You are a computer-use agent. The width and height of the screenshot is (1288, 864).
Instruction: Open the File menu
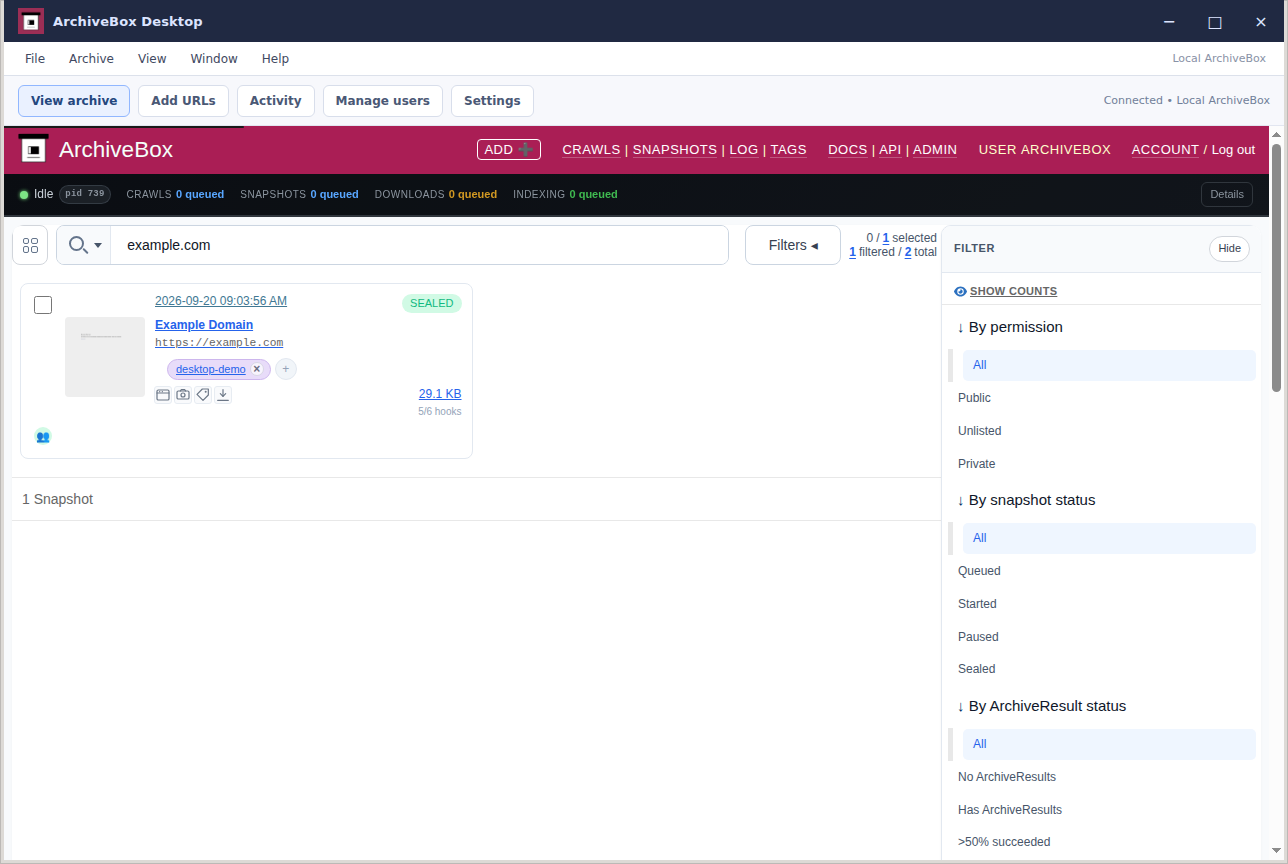pyautogui.click(x=35, y=59)
